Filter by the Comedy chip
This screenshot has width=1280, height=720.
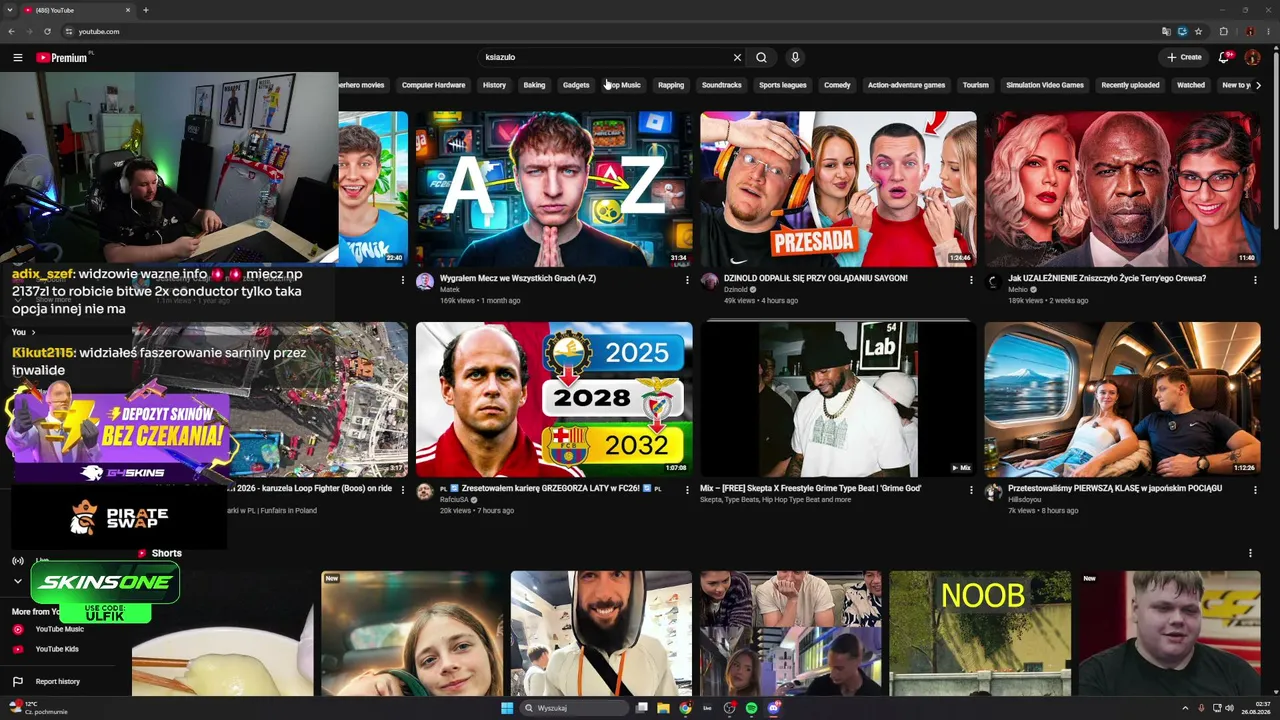tap(837, 85)
